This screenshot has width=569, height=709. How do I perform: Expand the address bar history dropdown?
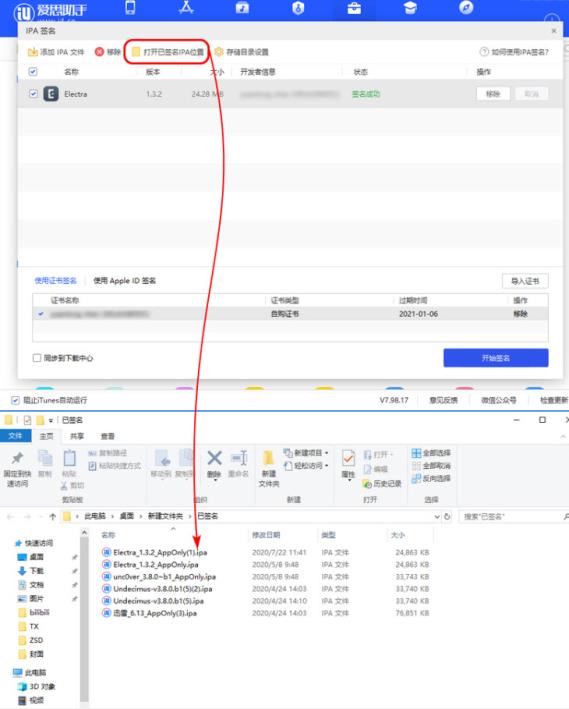[437, 516]
